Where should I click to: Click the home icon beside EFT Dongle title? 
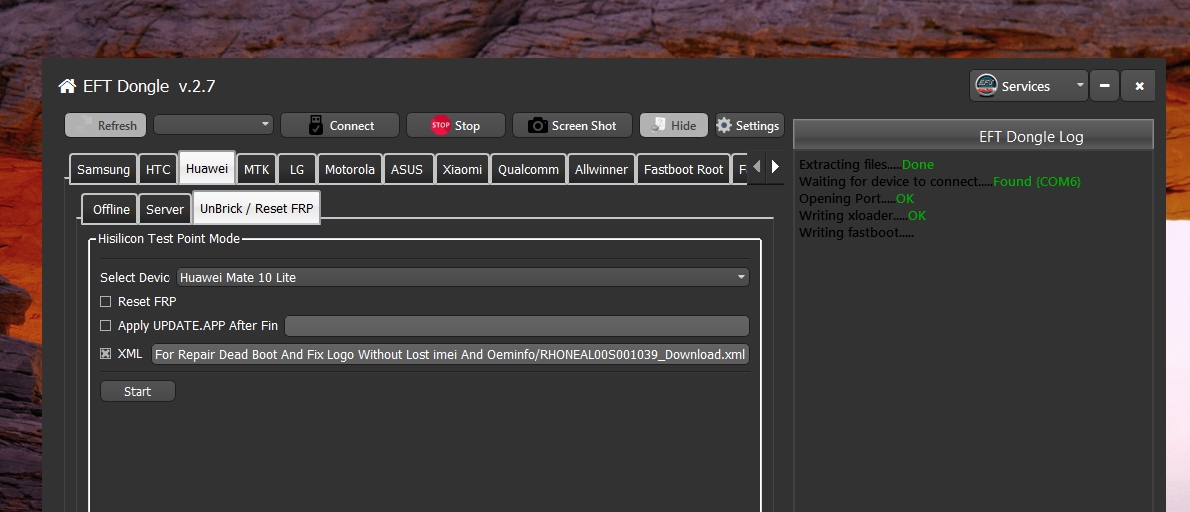coord(67,86)
